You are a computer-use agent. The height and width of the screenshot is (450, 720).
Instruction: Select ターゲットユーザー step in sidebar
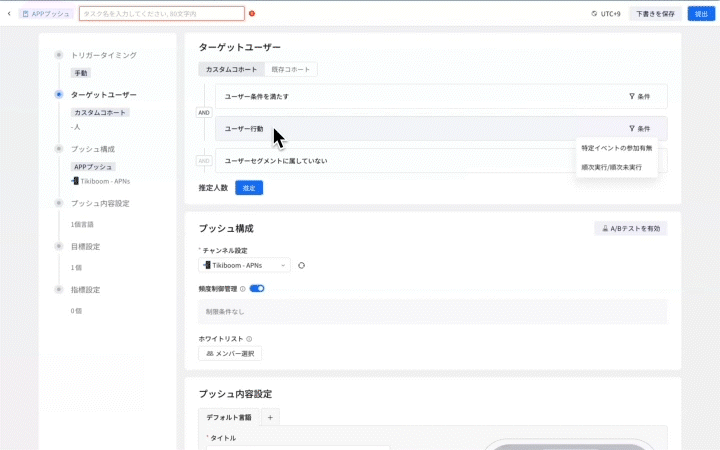103,95
